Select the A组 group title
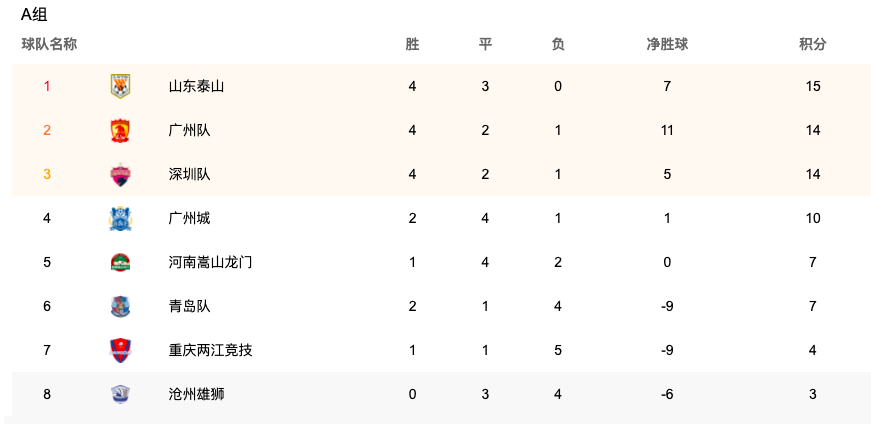 (x=34, y=15)
